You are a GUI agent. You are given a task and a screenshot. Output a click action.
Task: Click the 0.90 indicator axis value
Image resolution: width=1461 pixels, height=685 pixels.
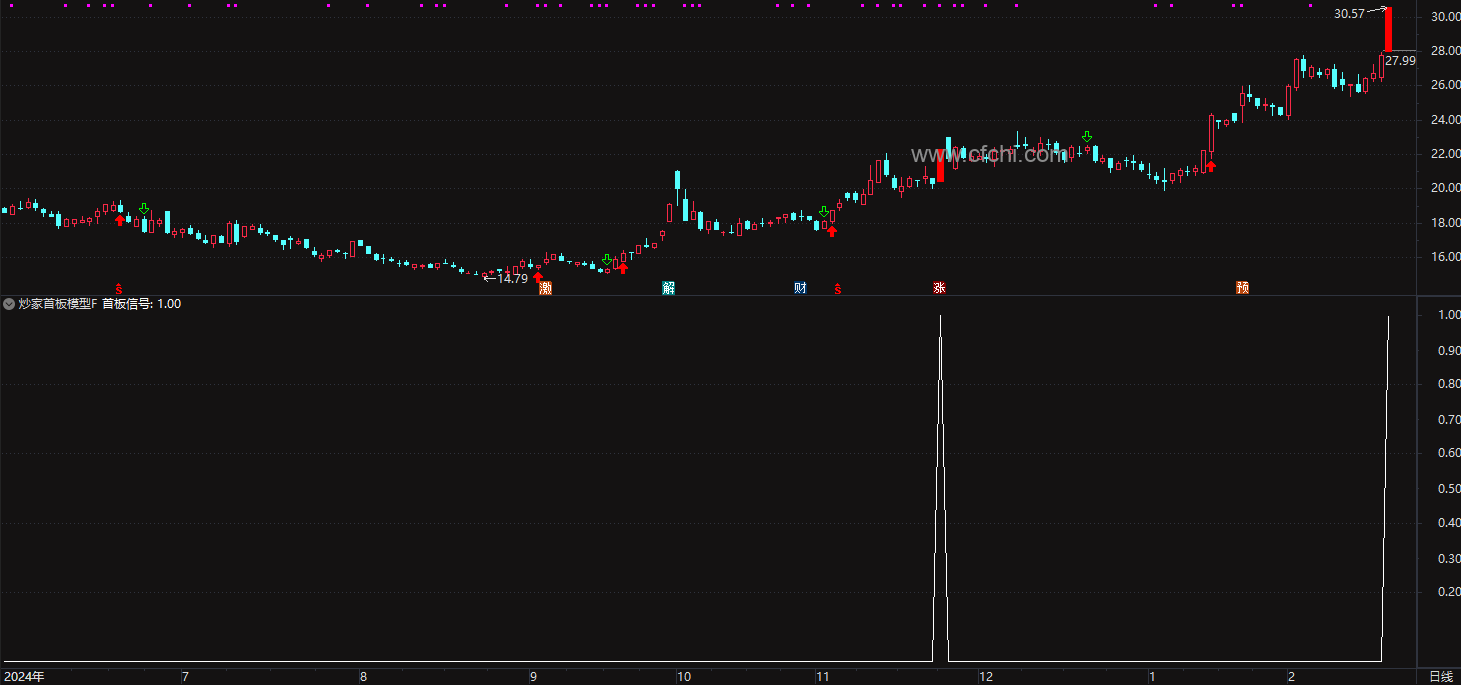(x=1447, y=351)
